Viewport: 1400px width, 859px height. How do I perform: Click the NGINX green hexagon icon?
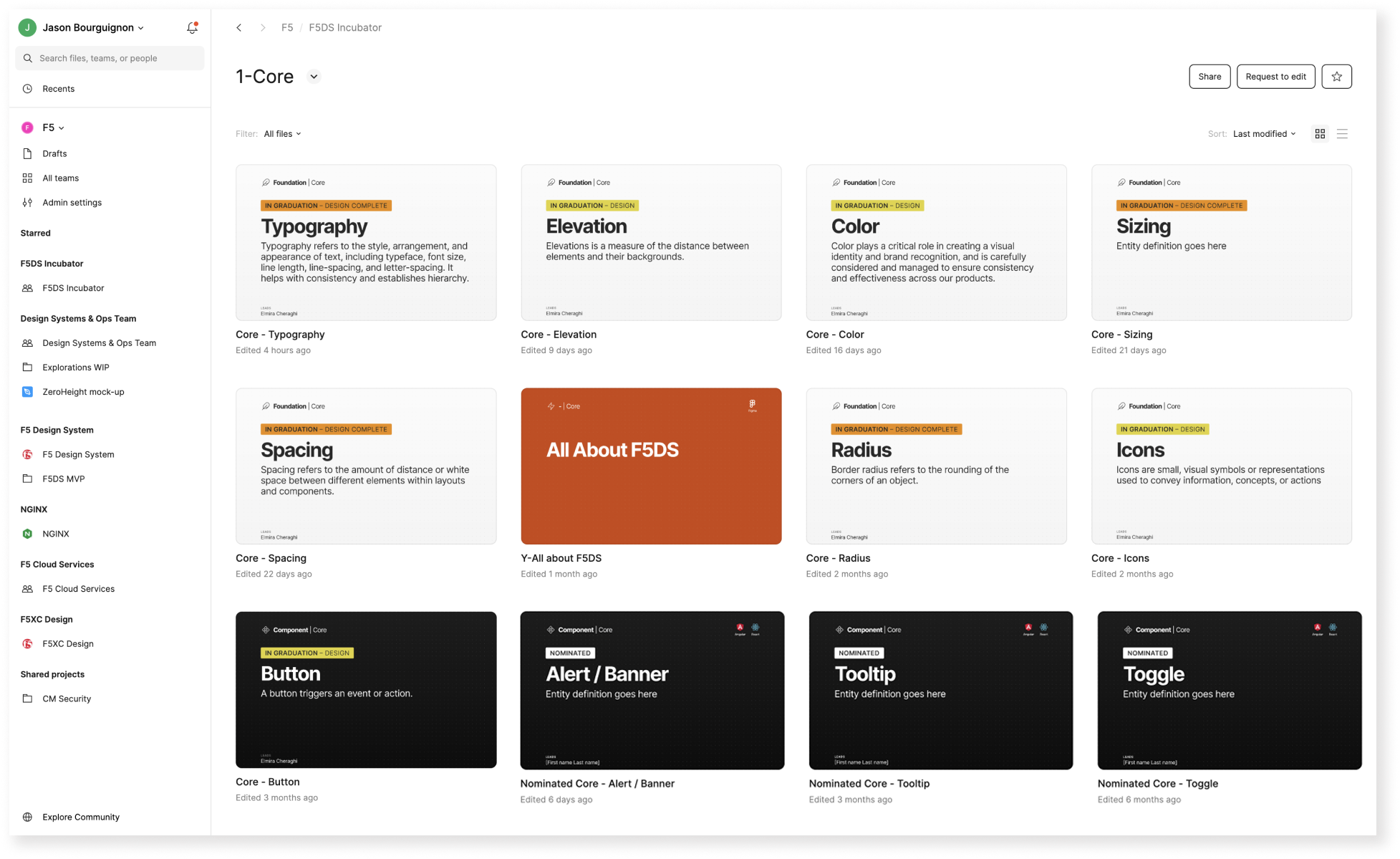click(27, 534)
